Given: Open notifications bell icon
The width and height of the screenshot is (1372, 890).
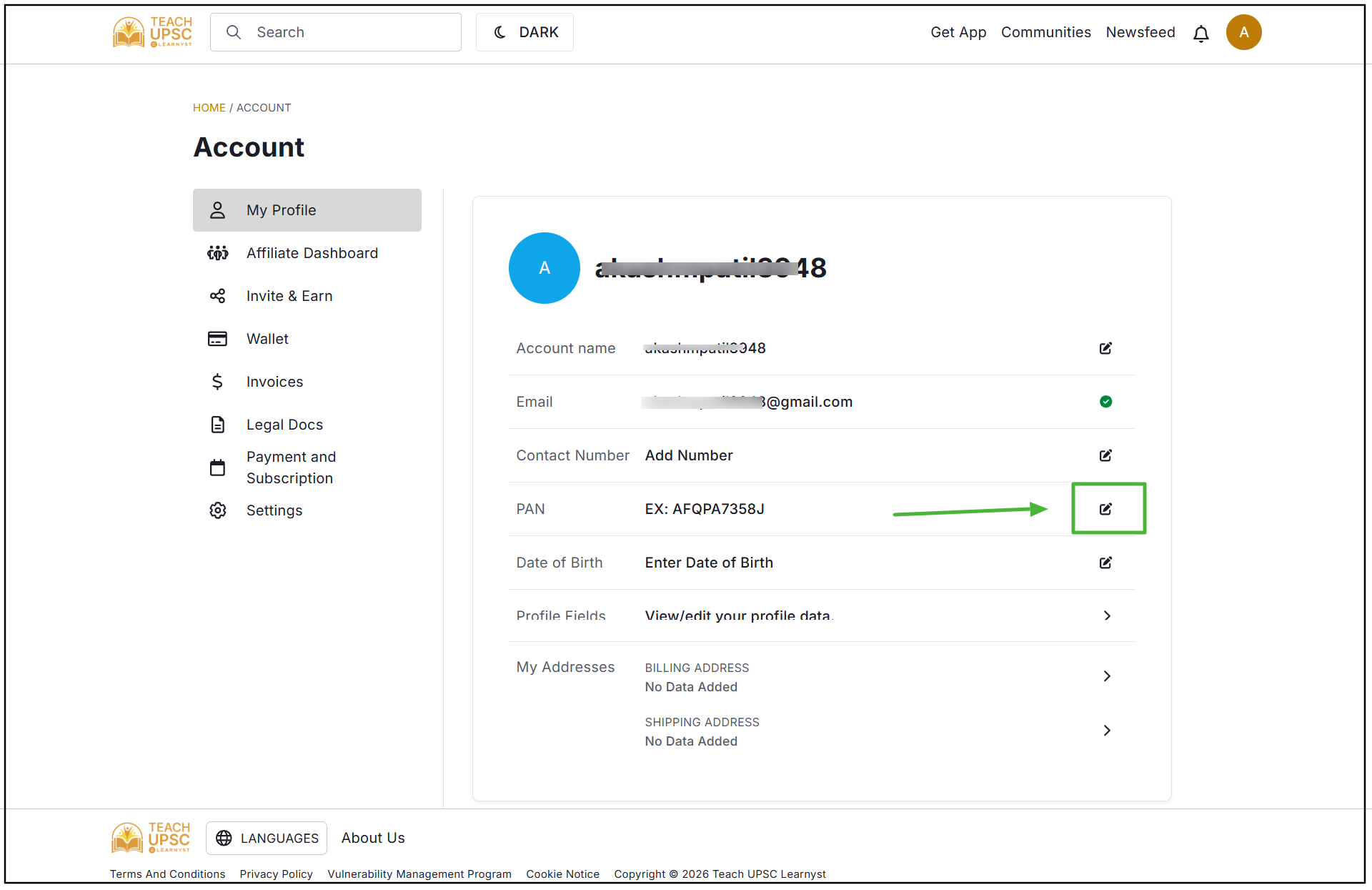Looking at the screenshot, I should click(1201, 33).
